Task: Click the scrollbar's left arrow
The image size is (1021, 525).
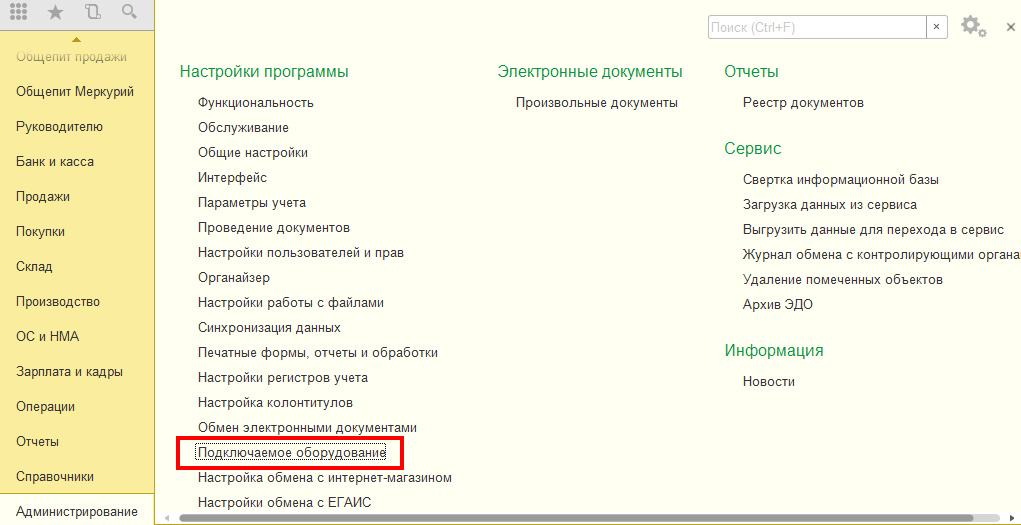Action: coord(167,518)
